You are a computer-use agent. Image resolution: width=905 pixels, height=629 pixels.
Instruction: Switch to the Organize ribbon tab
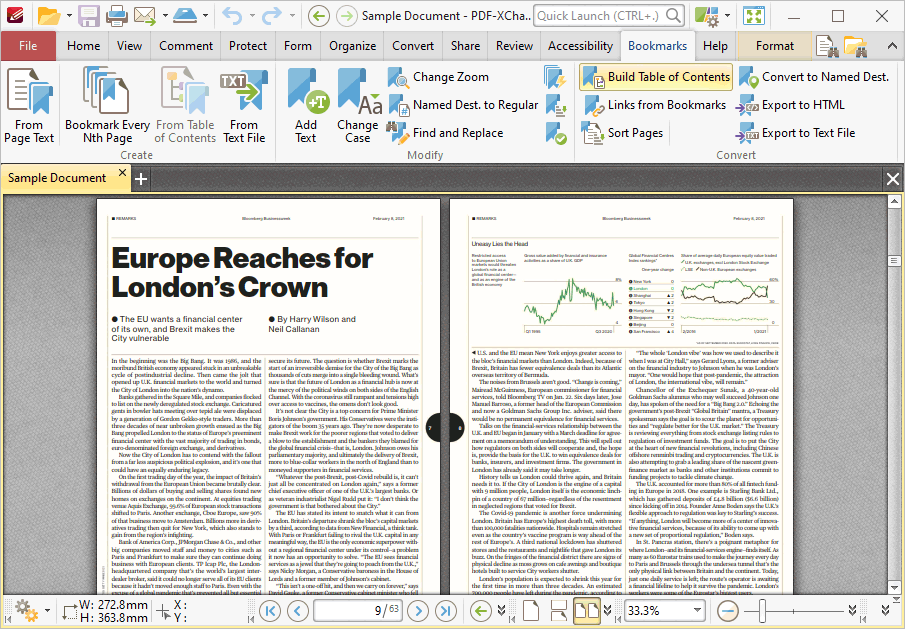pyautogui.click(x=352, y=45)
